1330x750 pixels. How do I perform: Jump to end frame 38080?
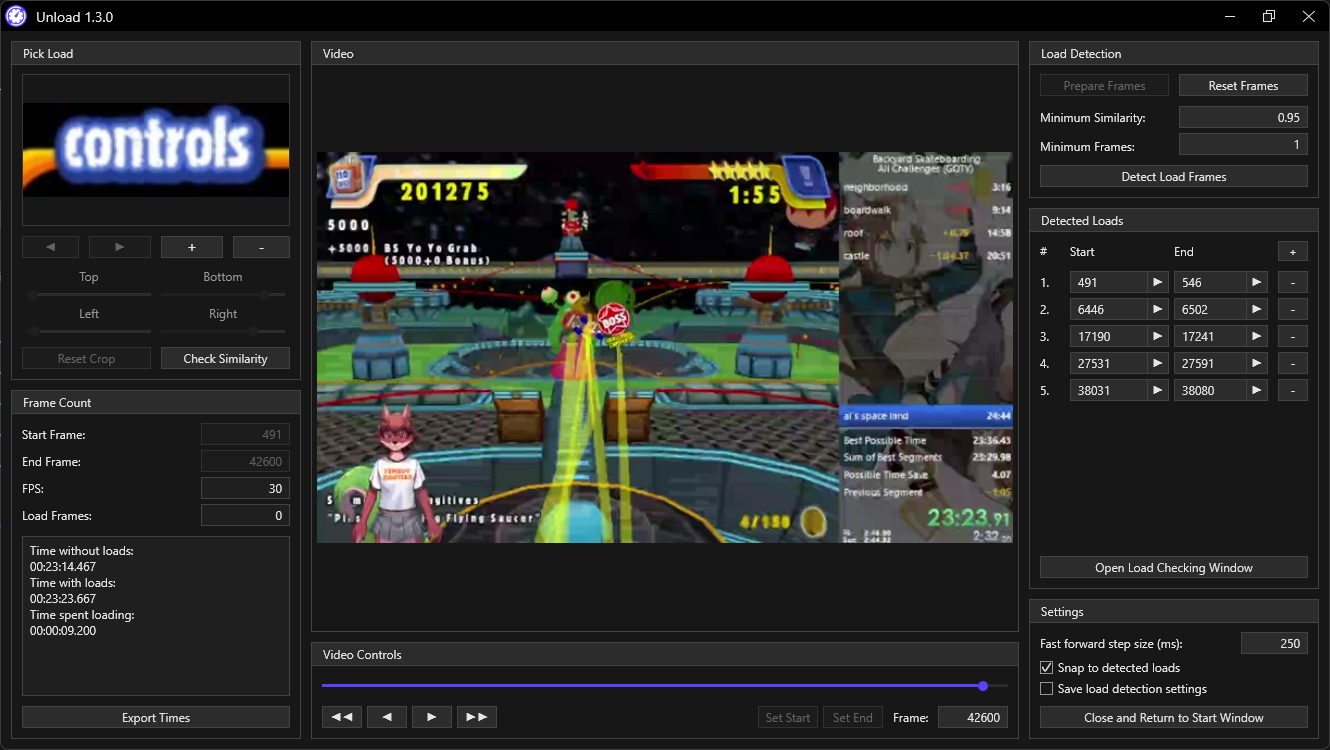click(1257, 391)
